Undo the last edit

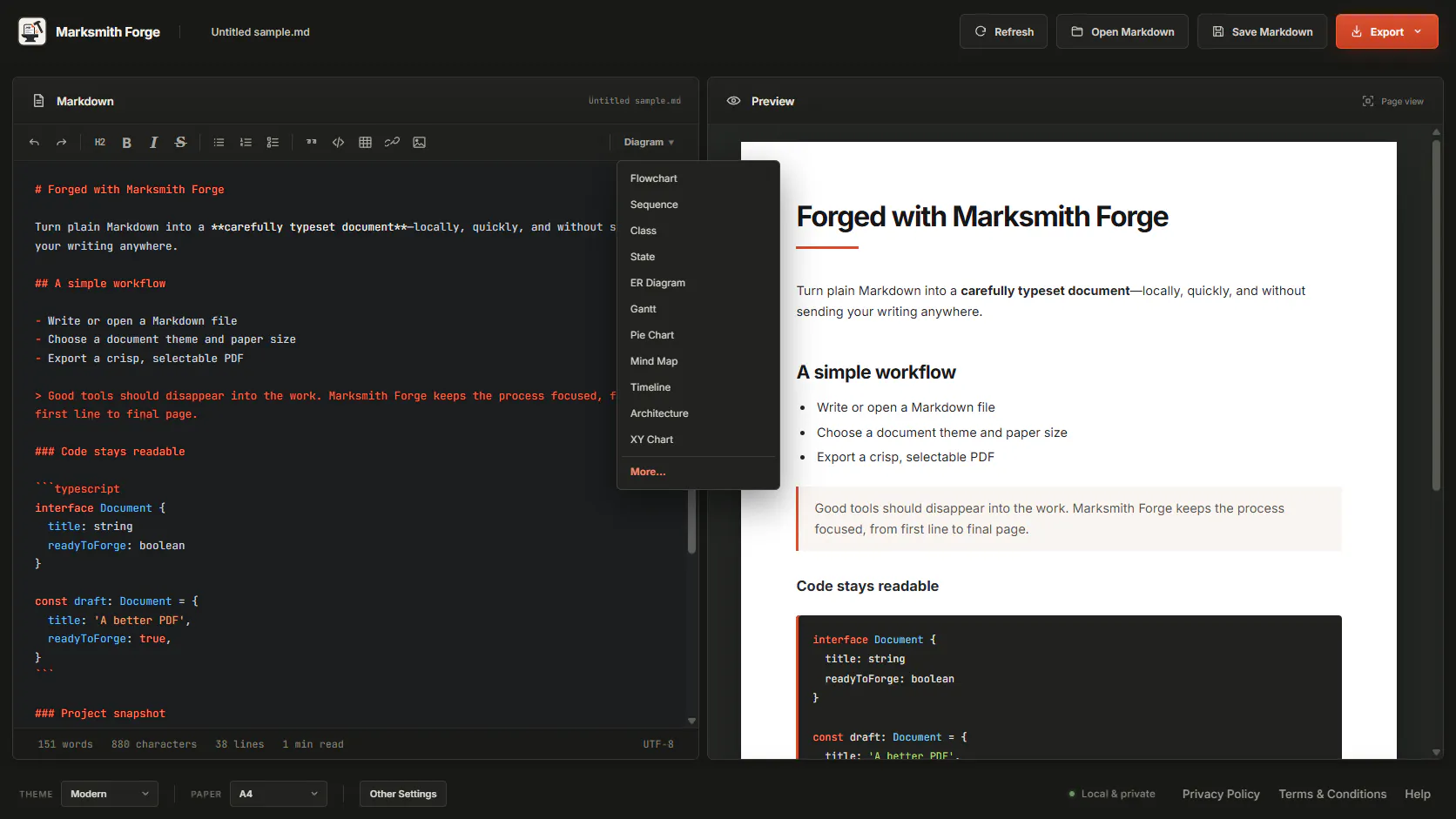point(34,142)
